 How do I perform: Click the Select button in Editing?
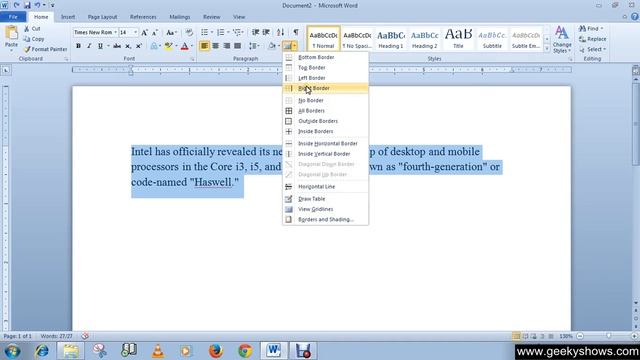593,49
